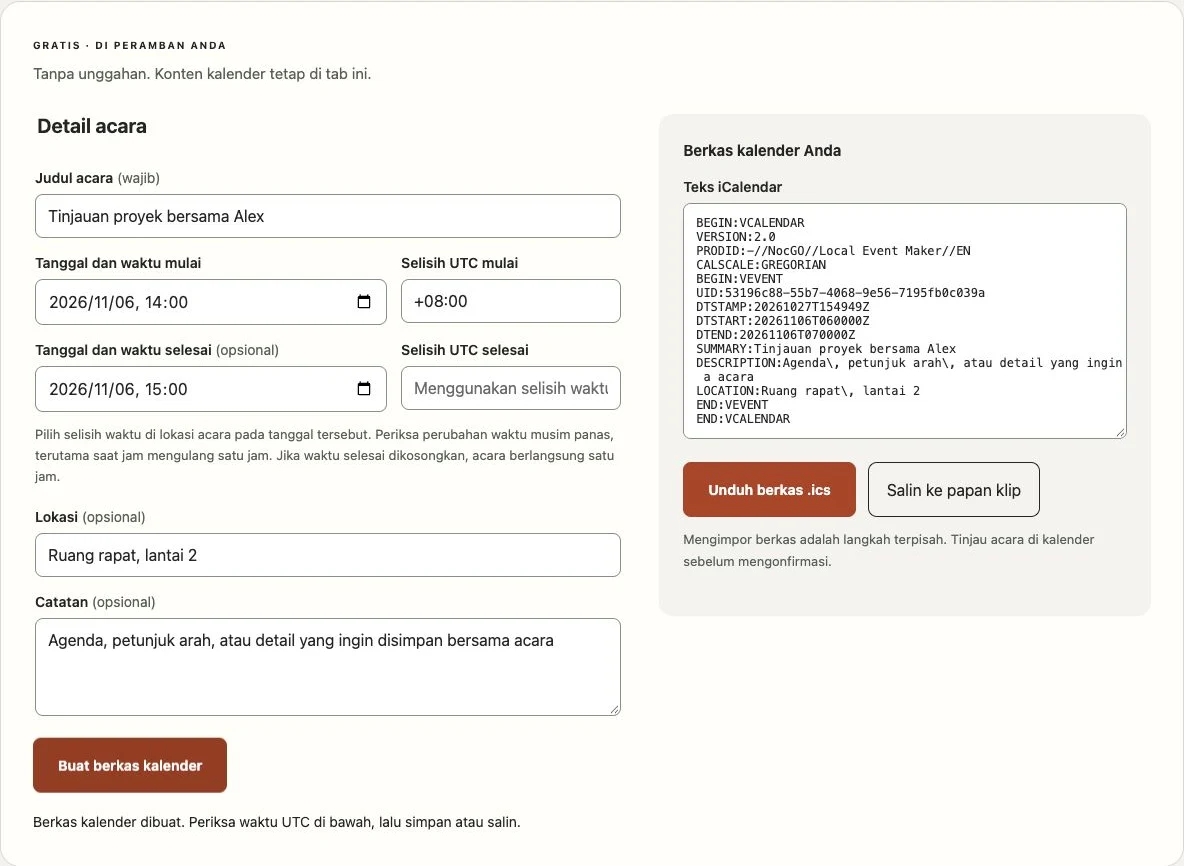The image size is (1184, 866).
Task: Click the DTEND:20261106T070000Z line
Action: pyautogui.click(x=775, y=334)
